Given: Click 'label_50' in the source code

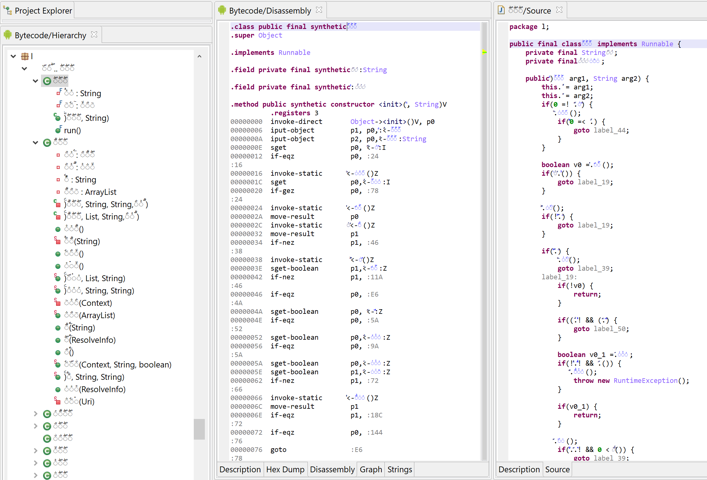Looking at the screenshot, I should click(x=609, y=329).
